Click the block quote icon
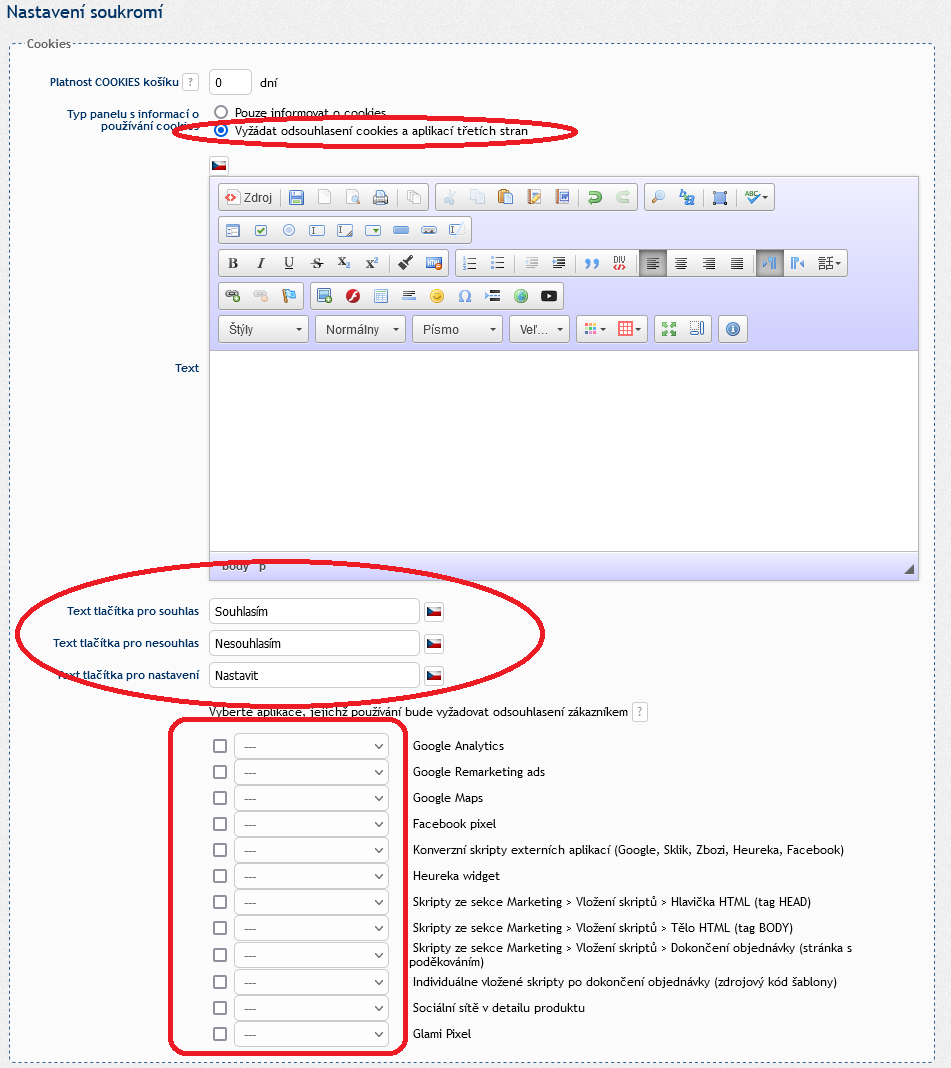The height and width of the screenshot is (1068, 951). [591, 263]
